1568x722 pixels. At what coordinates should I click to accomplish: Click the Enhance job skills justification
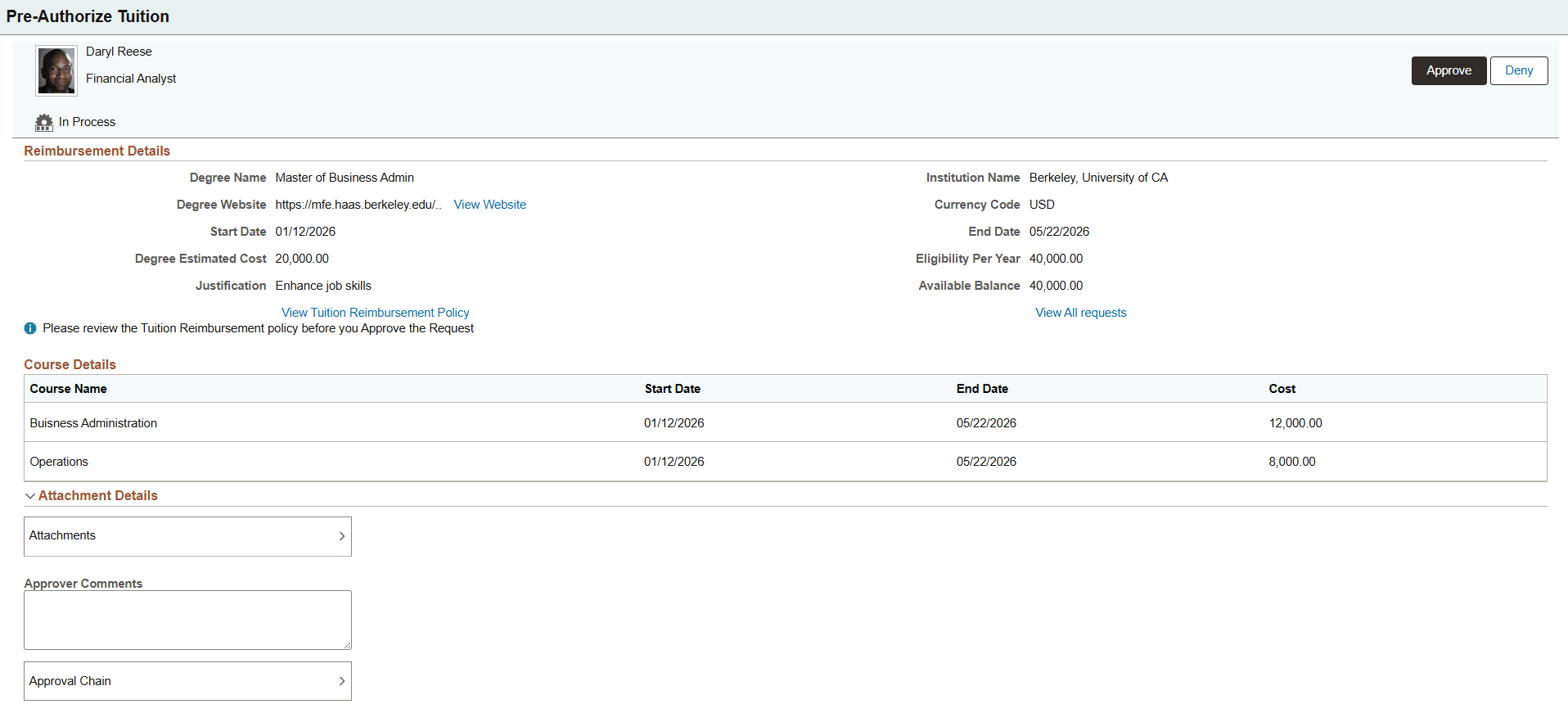(x=323, y=286)
